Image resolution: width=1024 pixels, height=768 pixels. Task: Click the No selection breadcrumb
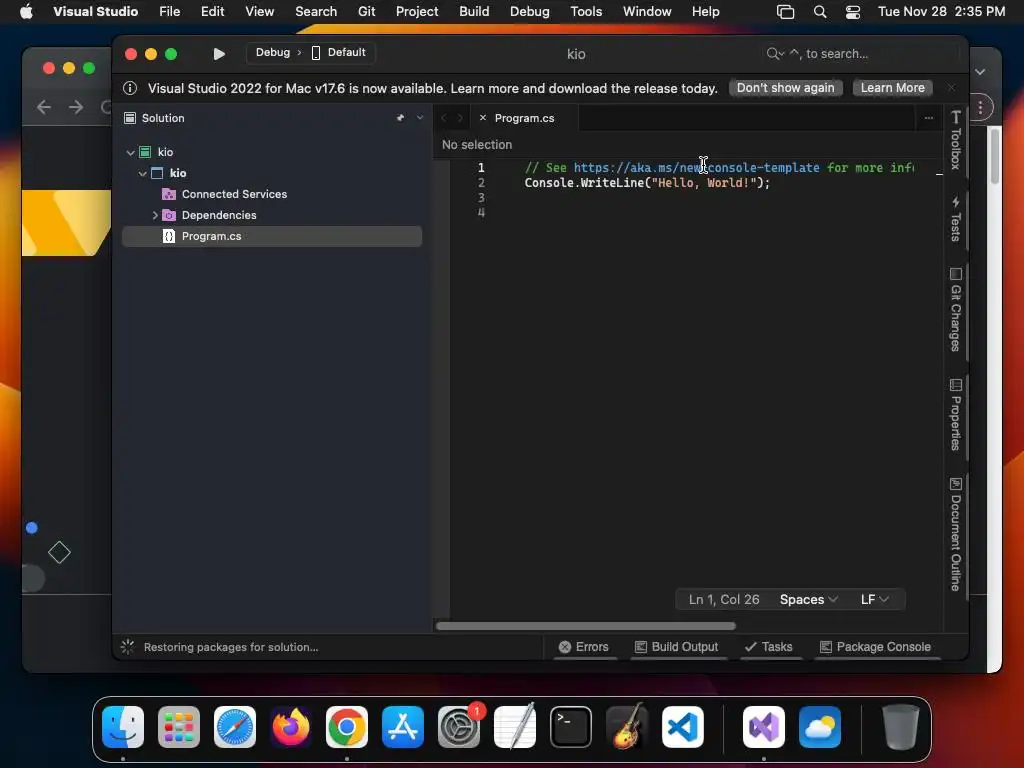477,145
